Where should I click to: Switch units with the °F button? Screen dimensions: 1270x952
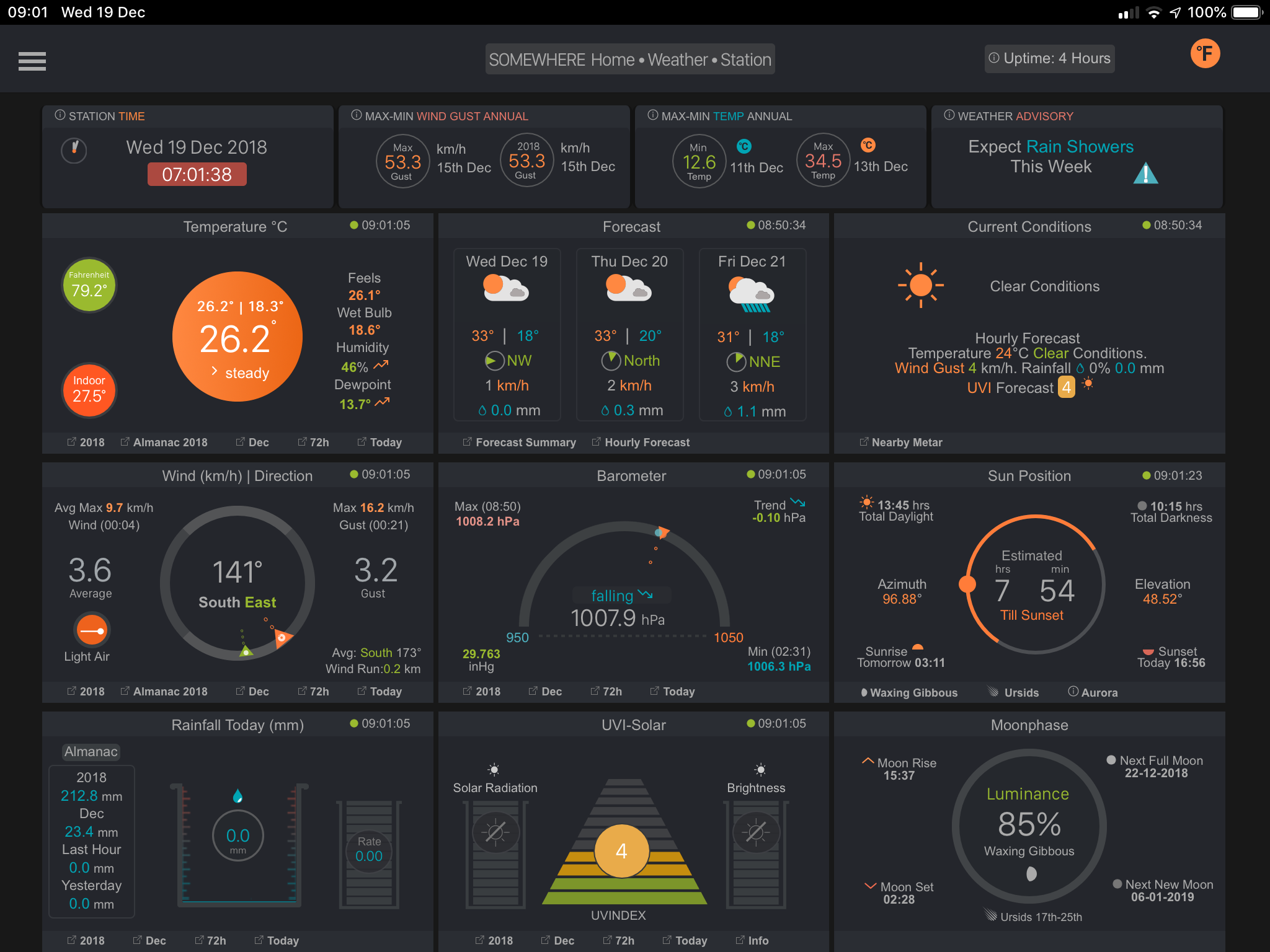point(1204,54)
